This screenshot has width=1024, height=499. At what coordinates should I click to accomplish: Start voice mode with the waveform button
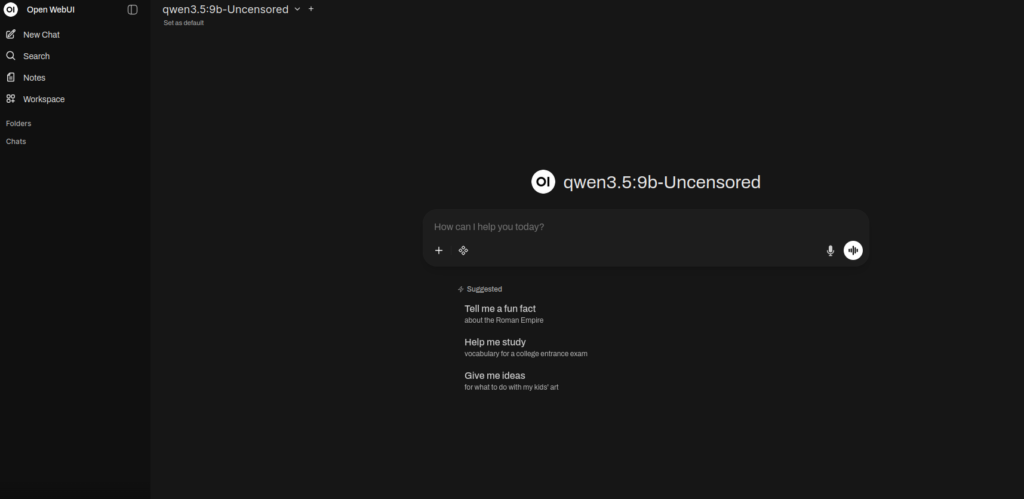click(853, 250)
